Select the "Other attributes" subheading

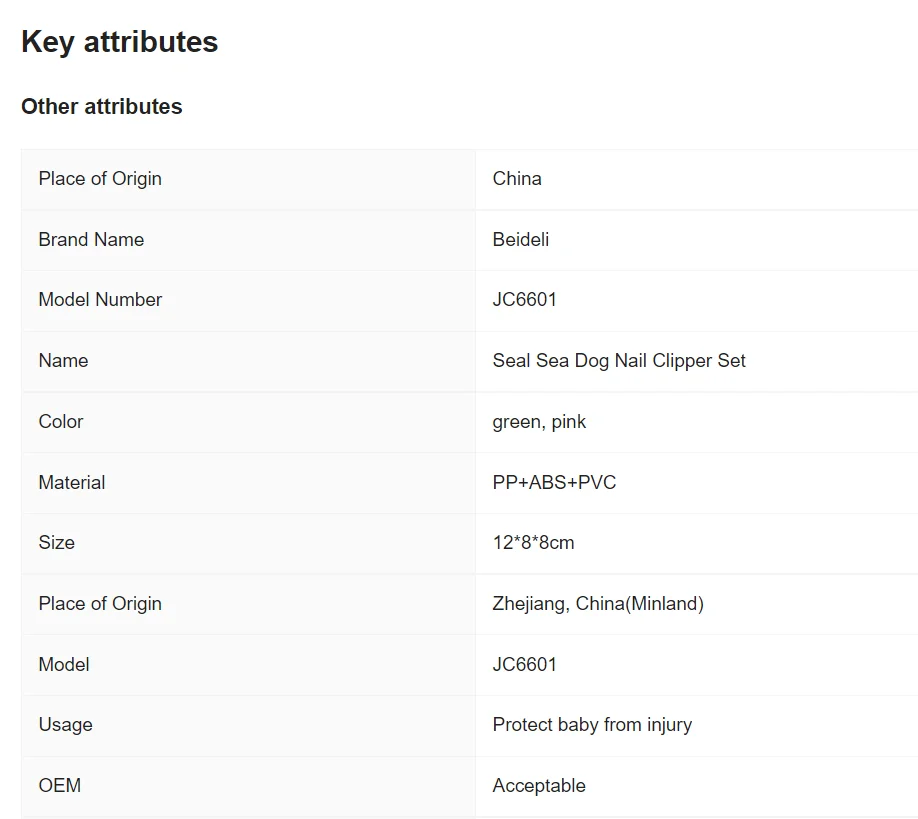[x=101, y=107]
